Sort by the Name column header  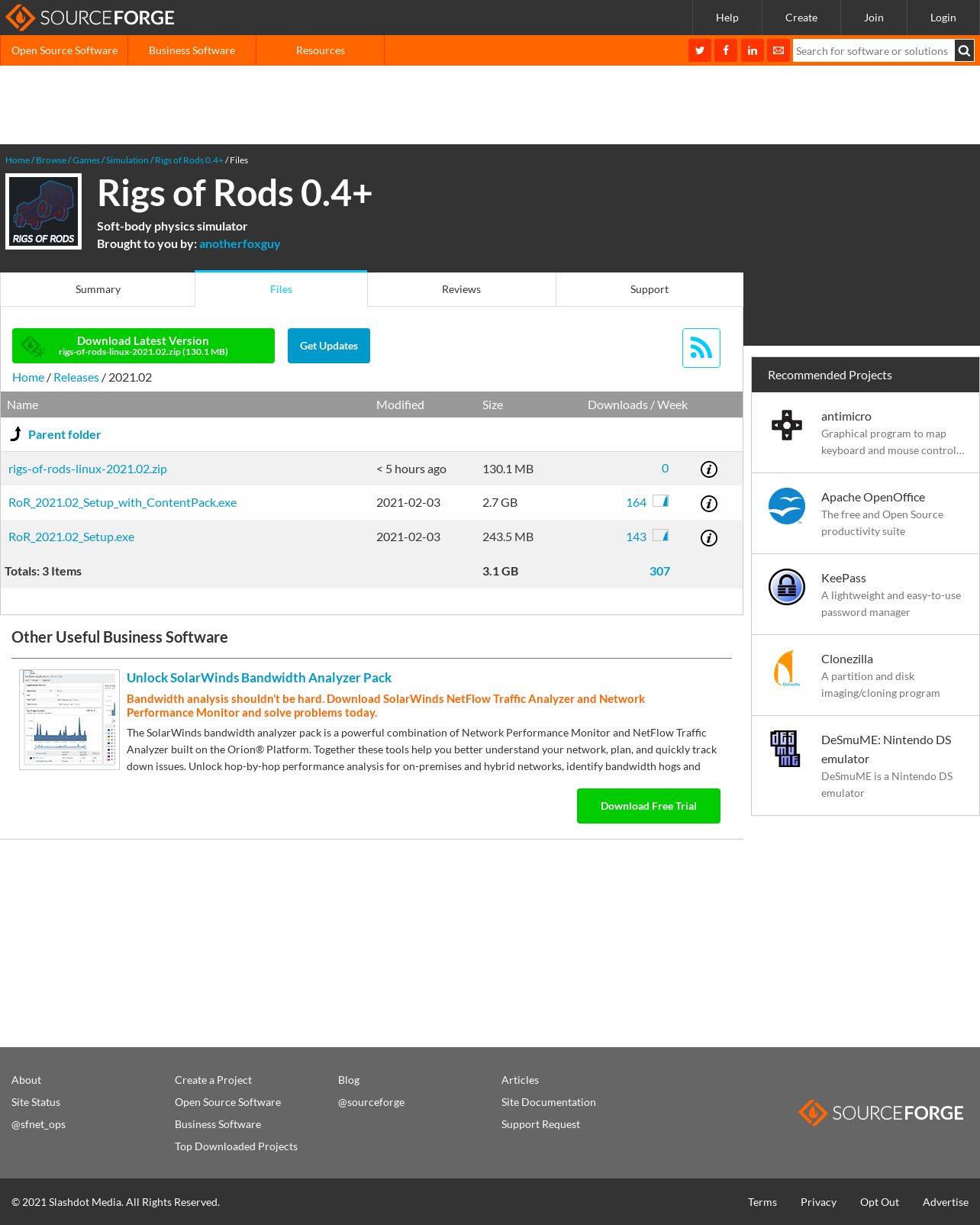22,405
